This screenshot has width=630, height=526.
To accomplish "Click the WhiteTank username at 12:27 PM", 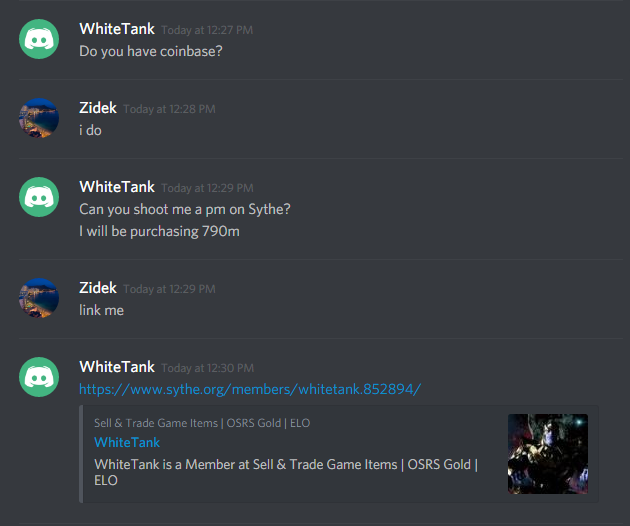I will tap(117, 29).
